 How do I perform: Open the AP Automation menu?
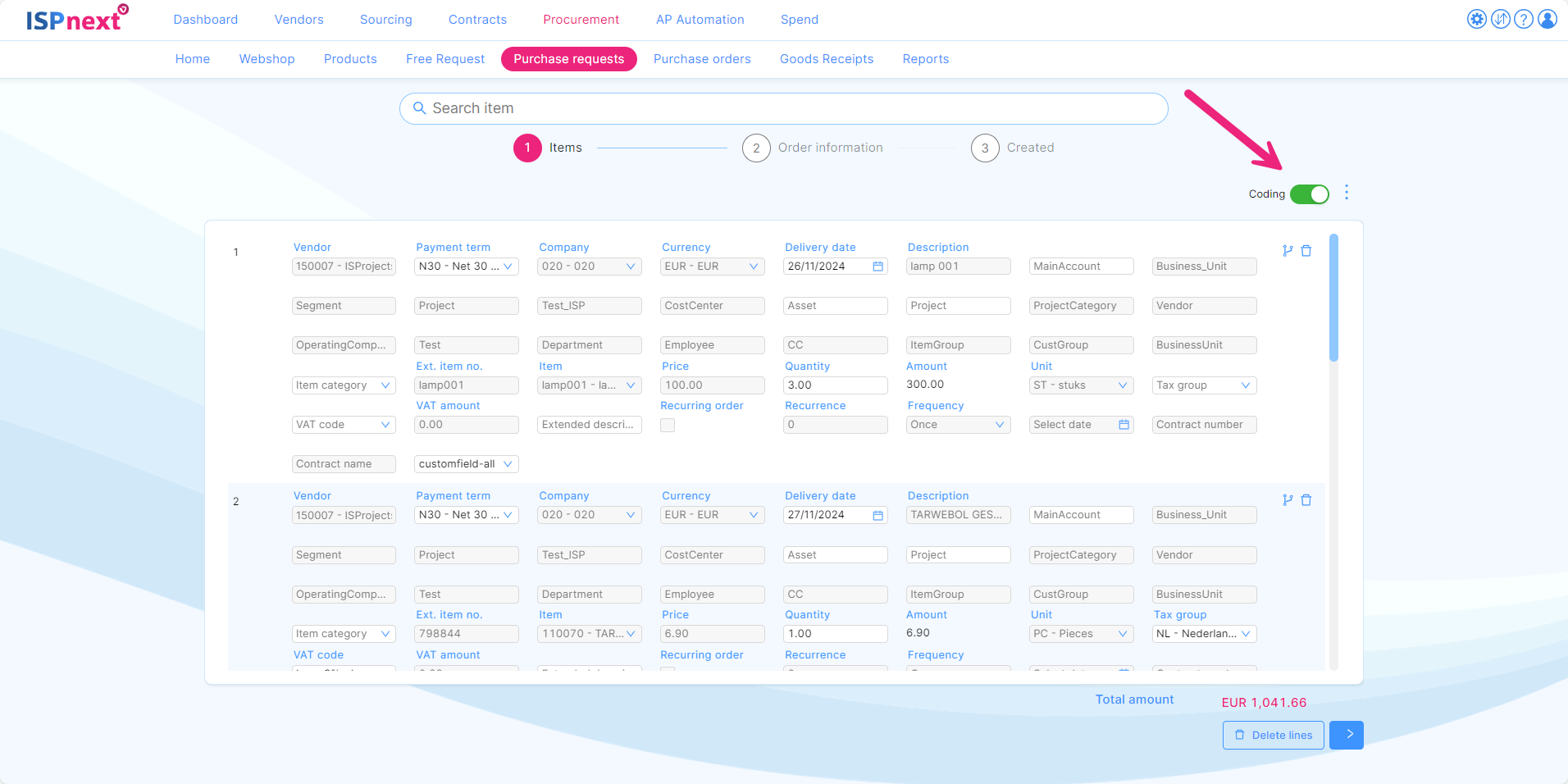coord(700,20)
